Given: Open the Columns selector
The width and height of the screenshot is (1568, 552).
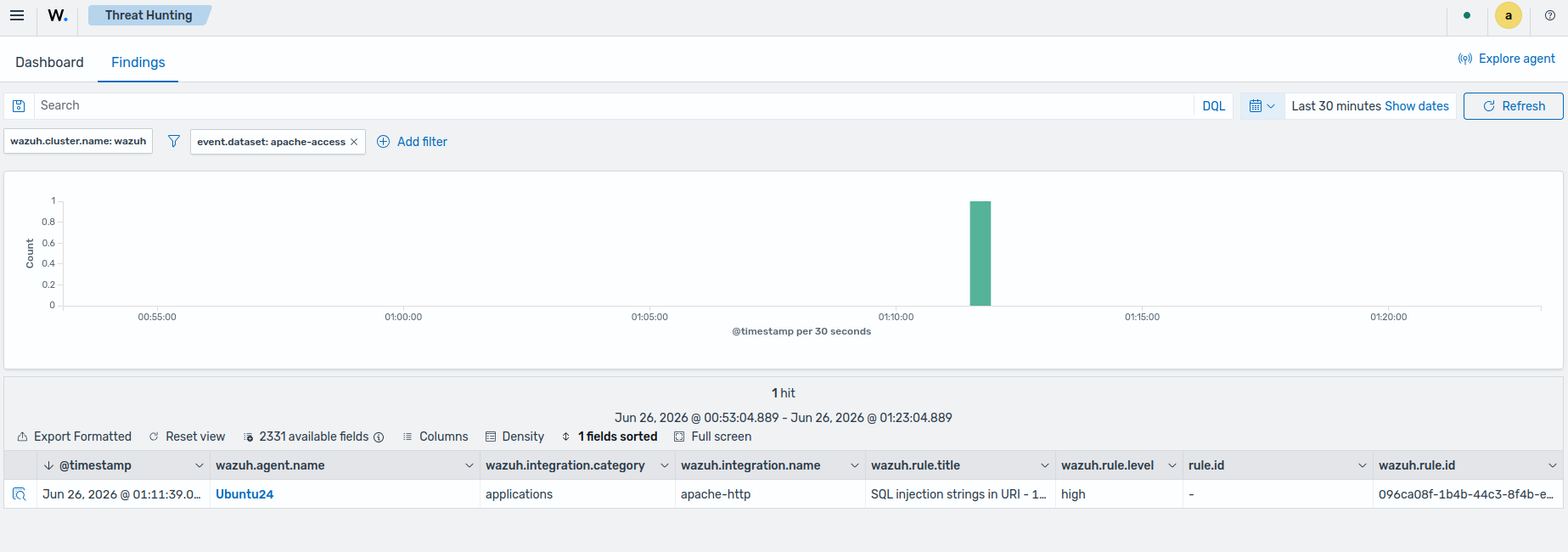Looking at the screenshot, I should pyautogui.click(x=436, y=437).
